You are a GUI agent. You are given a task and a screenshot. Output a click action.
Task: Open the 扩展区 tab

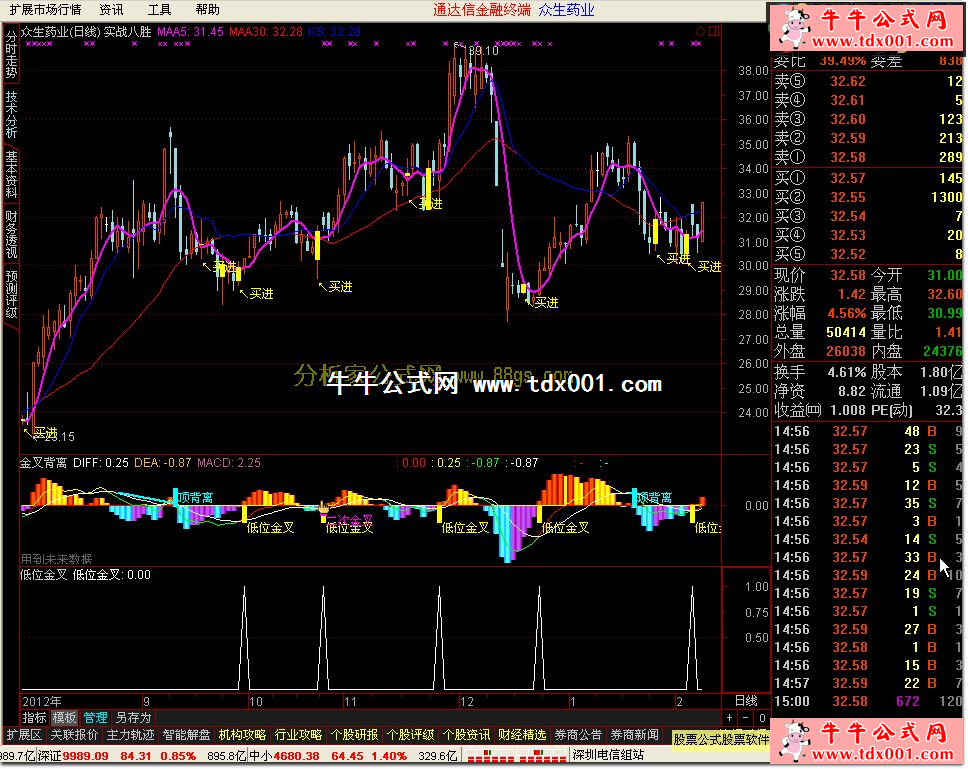click(23, 735)
